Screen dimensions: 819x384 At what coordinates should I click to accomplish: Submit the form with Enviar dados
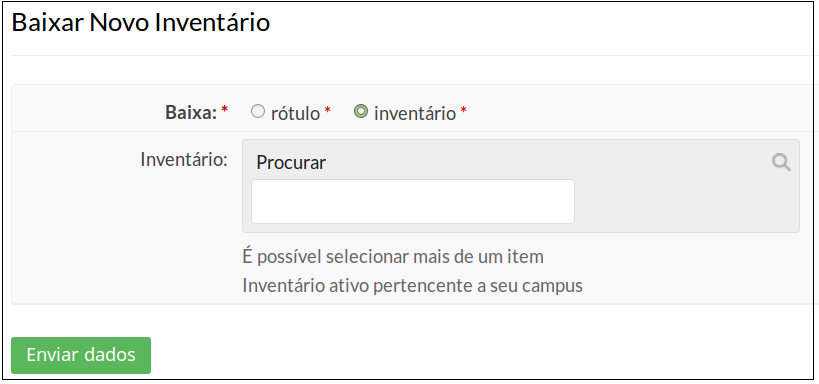click(81, 355)
